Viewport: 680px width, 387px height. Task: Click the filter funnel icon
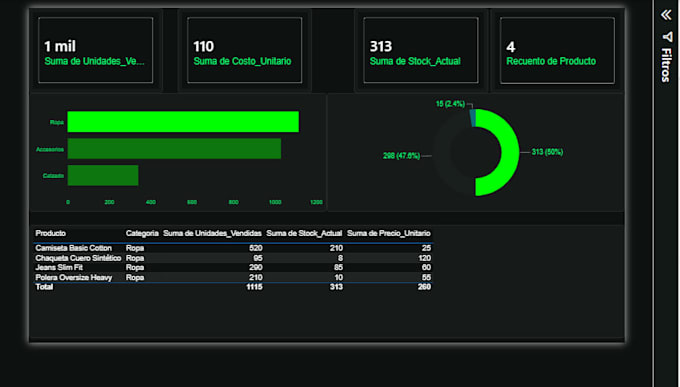[x=667, y=37]
